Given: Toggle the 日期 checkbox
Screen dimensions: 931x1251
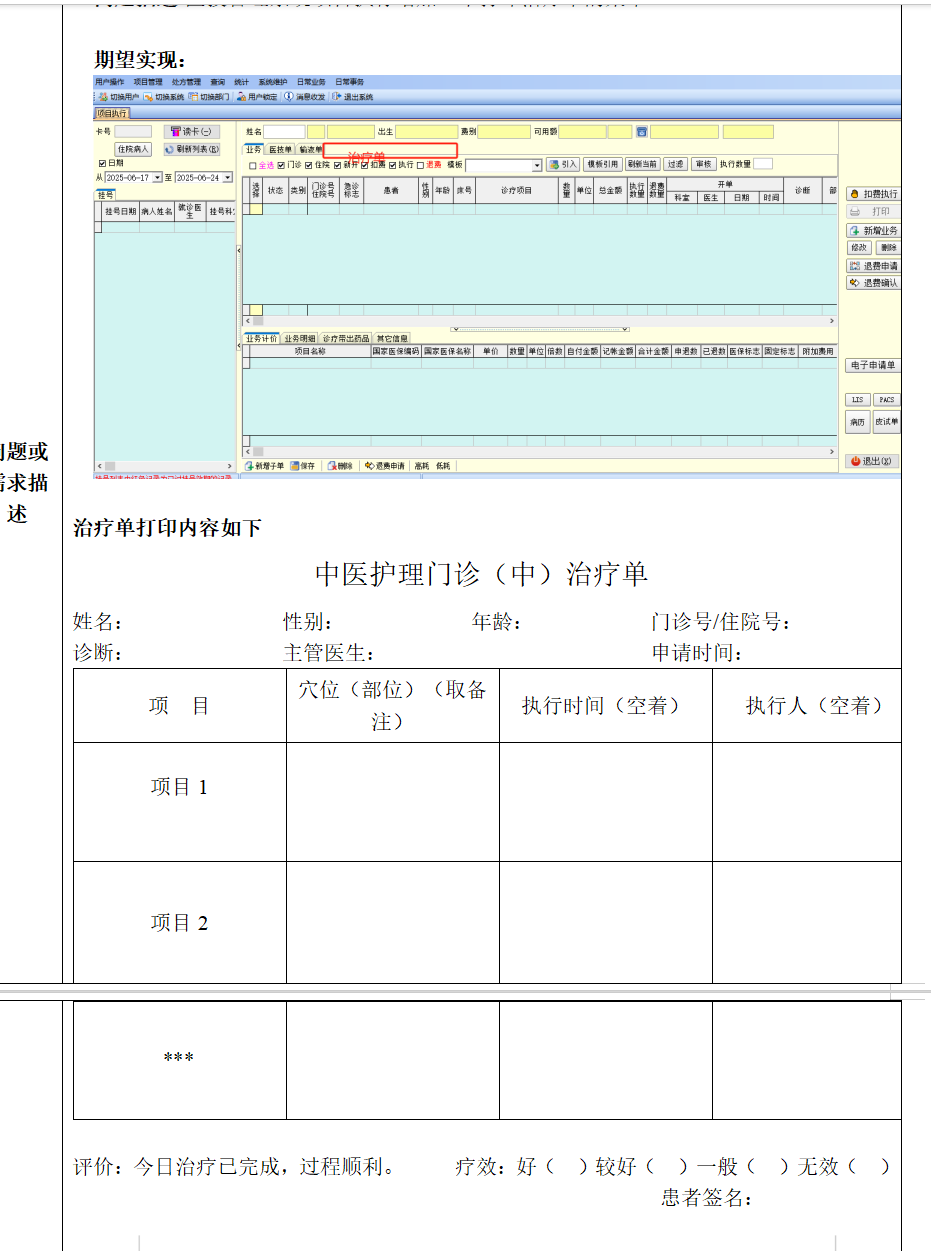Looking at the screenshot, I should coord(101,163).
